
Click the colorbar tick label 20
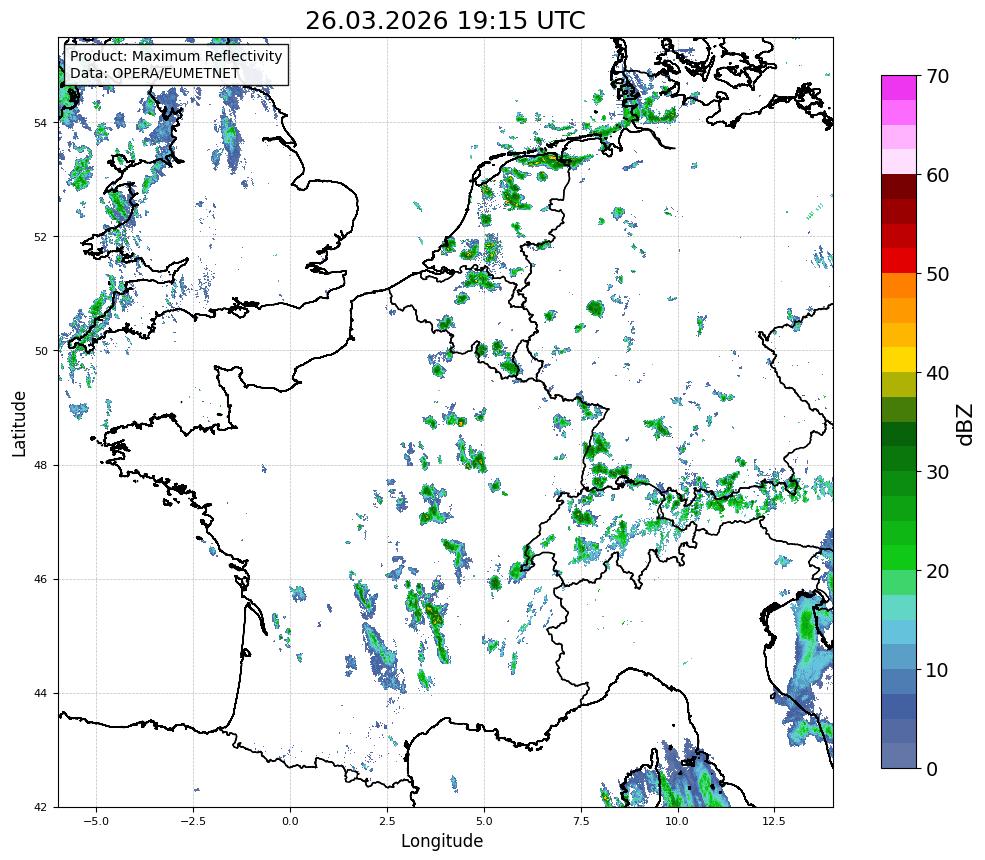937,571
